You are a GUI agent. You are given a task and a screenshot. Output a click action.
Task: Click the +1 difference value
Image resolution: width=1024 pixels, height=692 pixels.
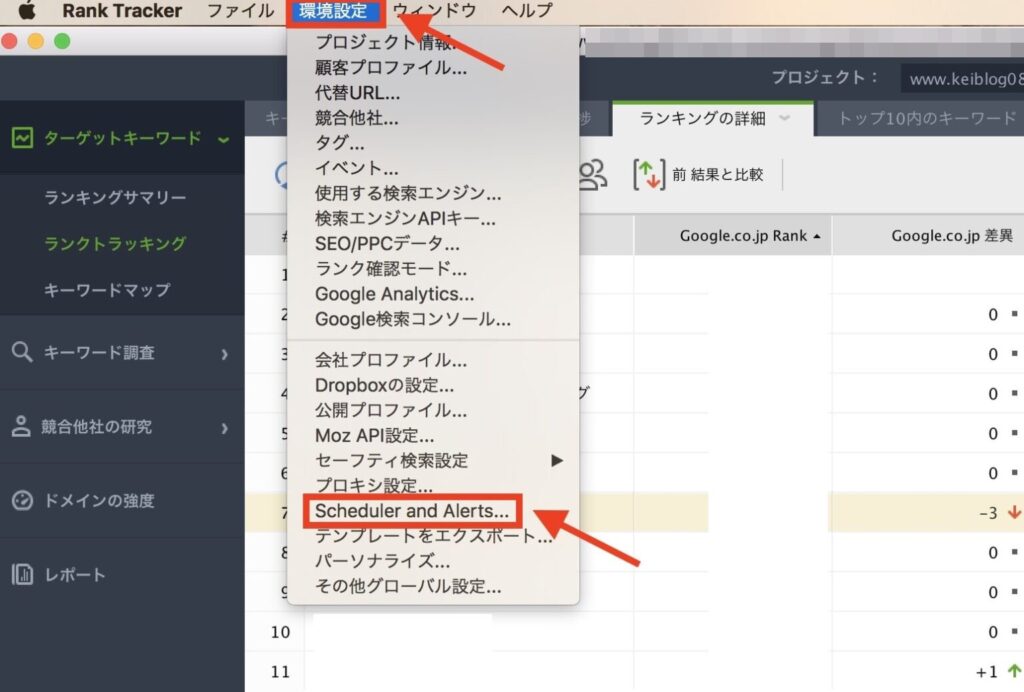[x=986, y=671]
